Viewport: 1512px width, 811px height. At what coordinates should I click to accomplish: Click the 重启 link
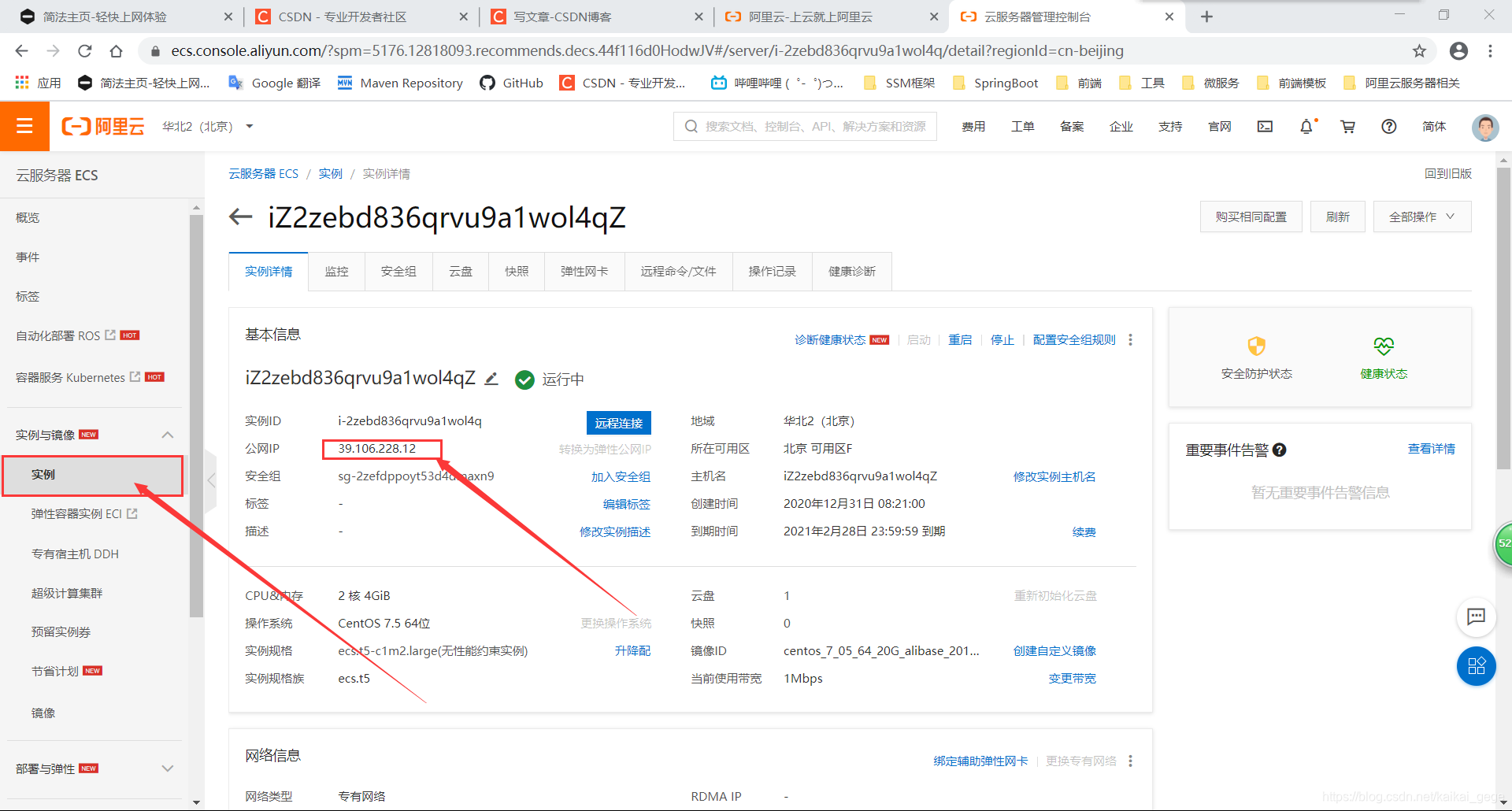960,339
